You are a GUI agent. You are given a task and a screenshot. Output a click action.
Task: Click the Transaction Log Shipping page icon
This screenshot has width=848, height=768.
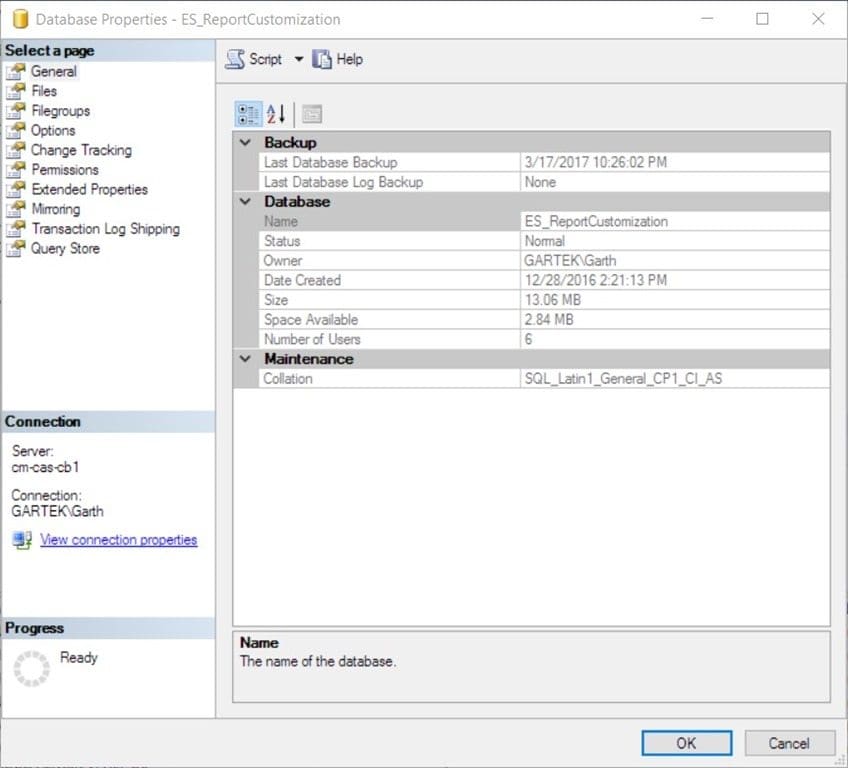tap(16, 229)
